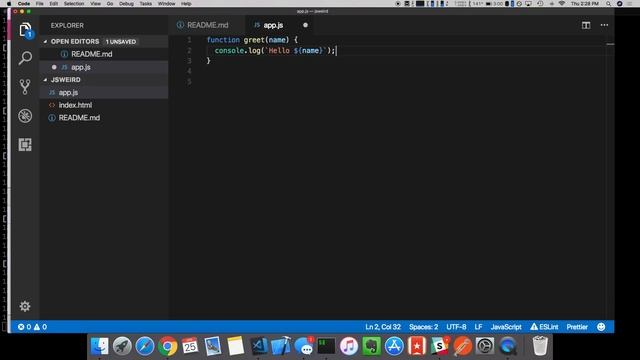
Task: Open the editor More Actions ellipsis
Action: [x=604, y=25]
